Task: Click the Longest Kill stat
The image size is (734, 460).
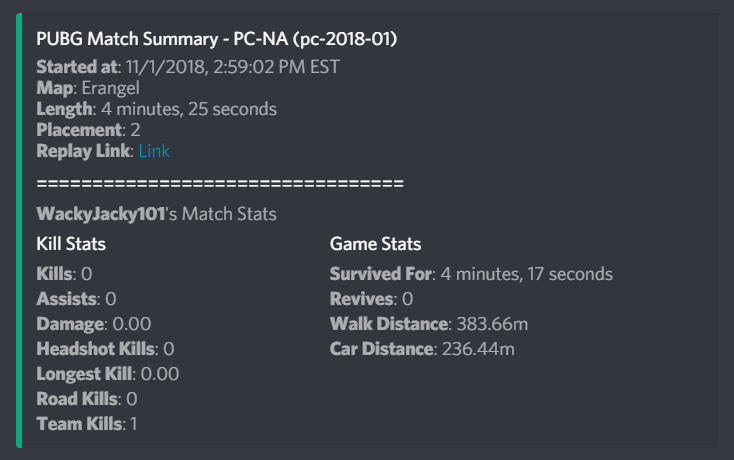Action: 108,374
